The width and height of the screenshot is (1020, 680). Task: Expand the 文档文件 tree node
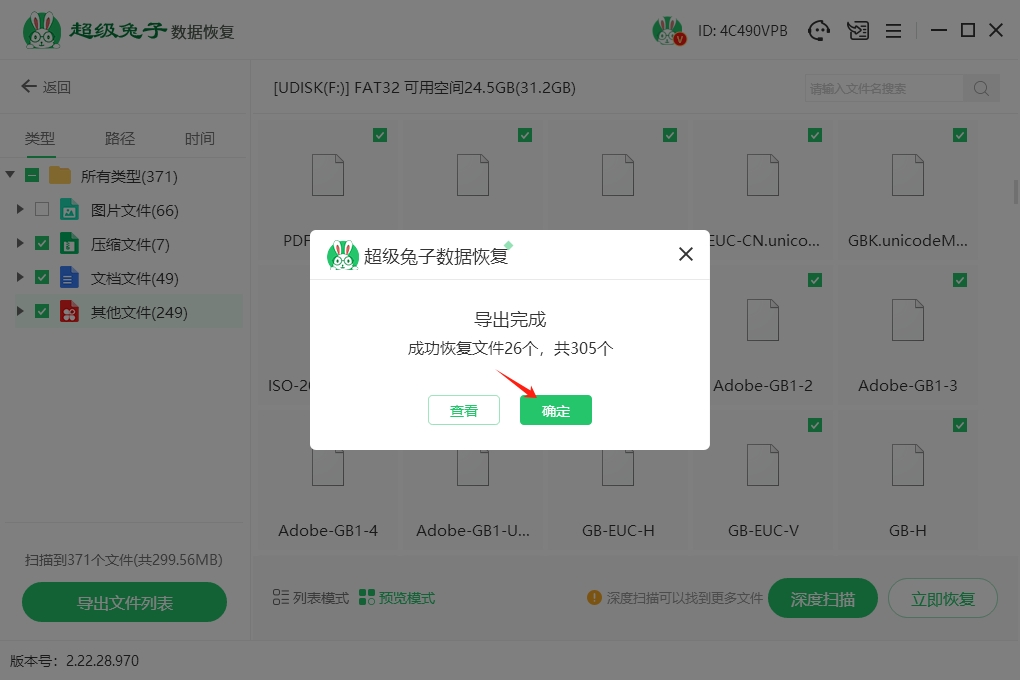click(20, 277)
